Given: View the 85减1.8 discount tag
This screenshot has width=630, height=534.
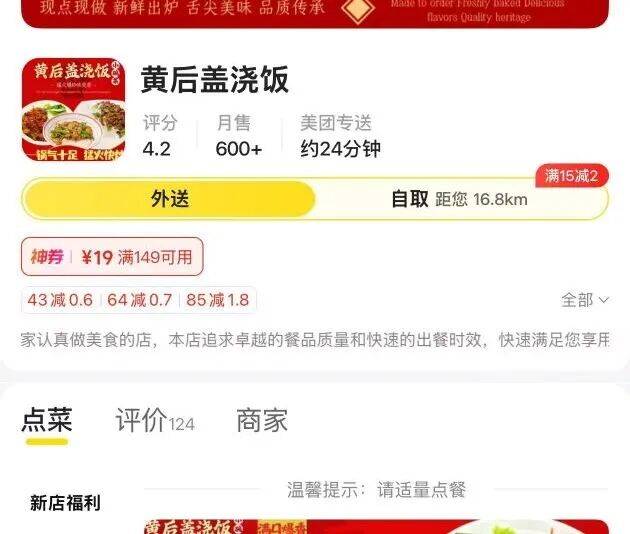Looking at the screenshot, I should 217,300.
